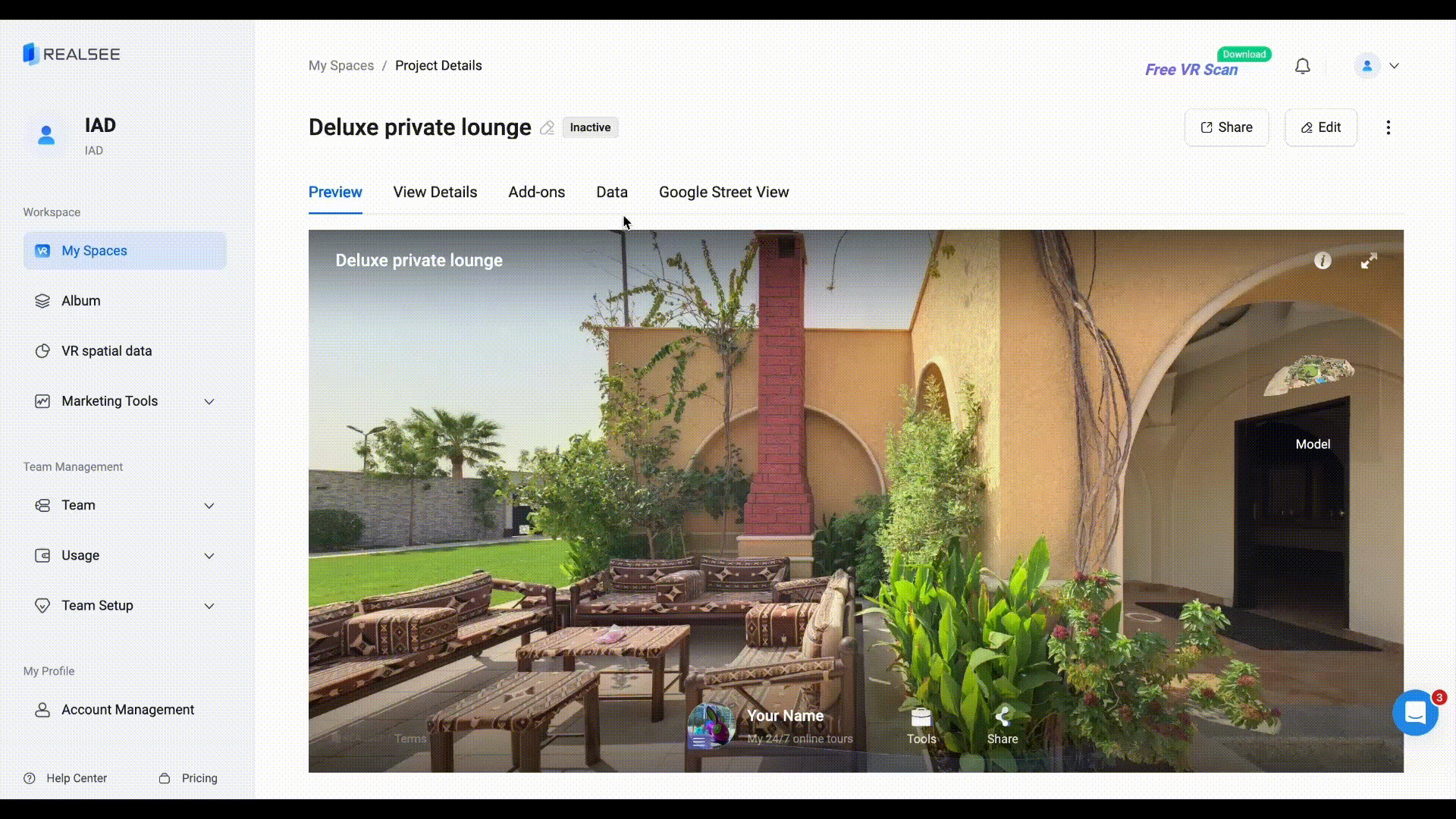The image size is (1456, 819).
Task: Open the Album section in the sidebar
Action: click(x=81, y=301)
